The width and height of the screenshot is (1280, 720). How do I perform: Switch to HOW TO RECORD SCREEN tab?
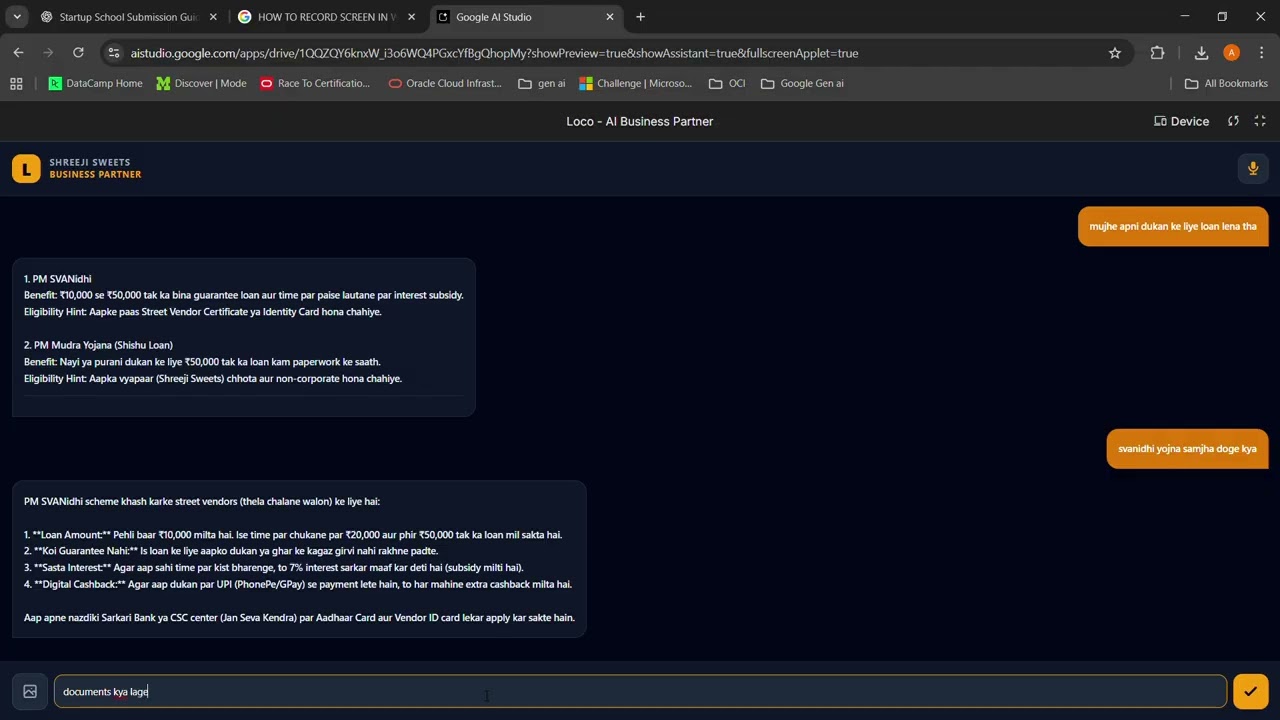point(326,17)
